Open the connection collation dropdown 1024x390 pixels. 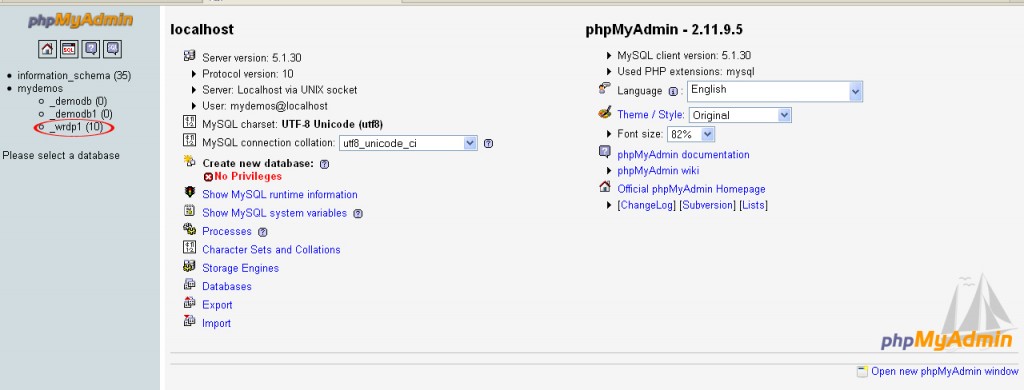pyautogui.click(x=408, y=143)
